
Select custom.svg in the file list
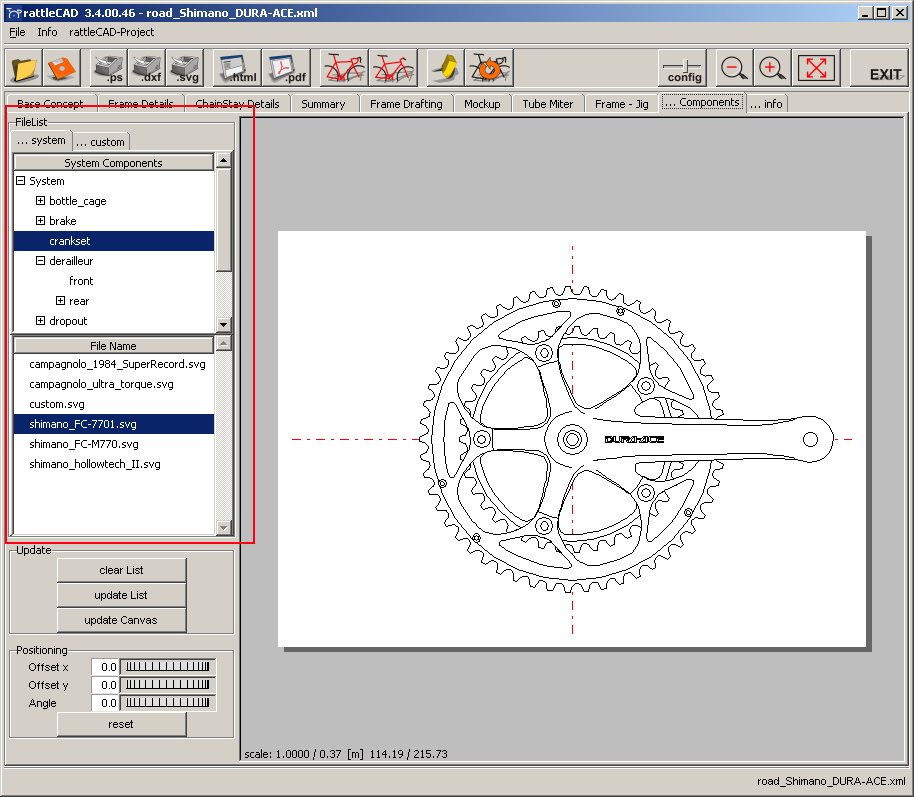click(x=114, y=404)
